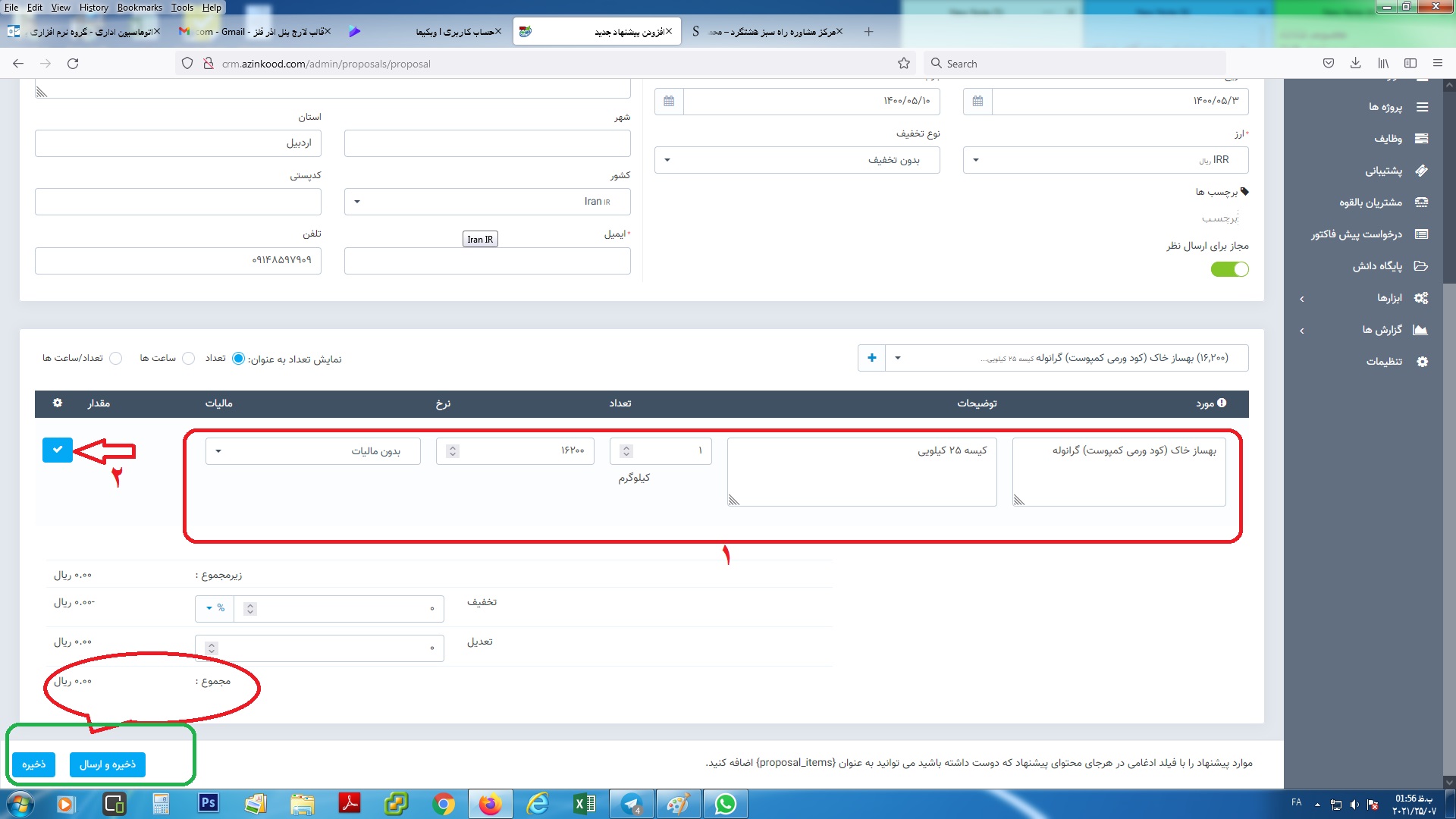Open calendar icon for date ۱۴۰۰/۰۵/۱۰
The image size is (1456, 819).
click(x=669, y=101)
